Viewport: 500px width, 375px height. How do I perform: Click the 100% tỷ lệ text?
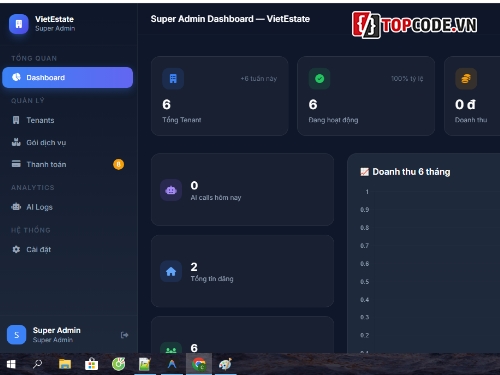click(407, 79)
